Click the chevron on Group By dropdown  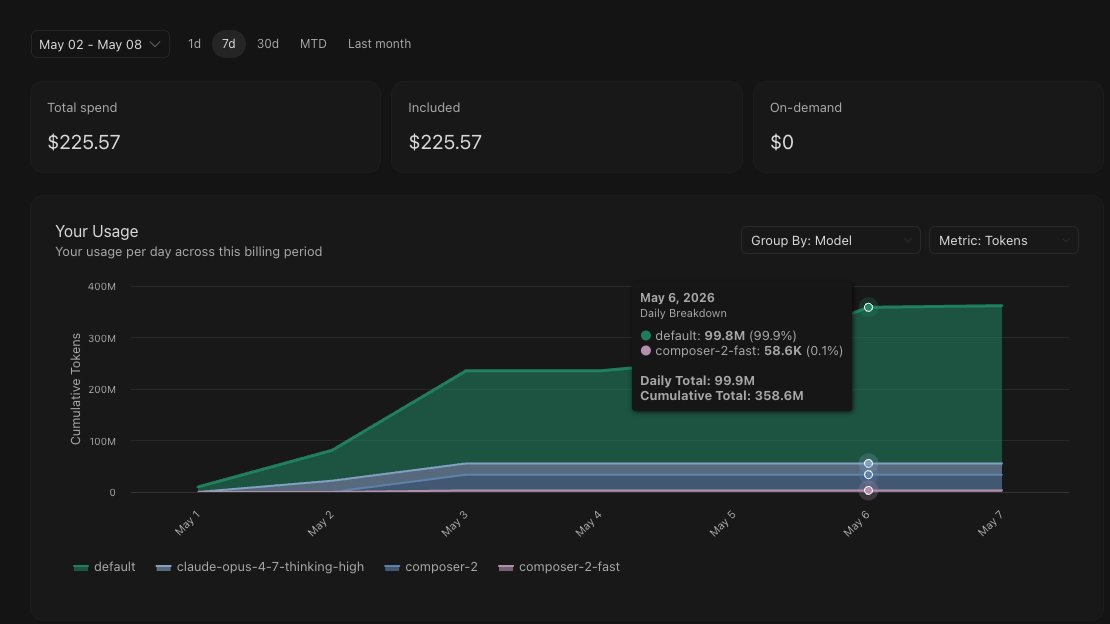pyautogui.click(x=907, y=241)
